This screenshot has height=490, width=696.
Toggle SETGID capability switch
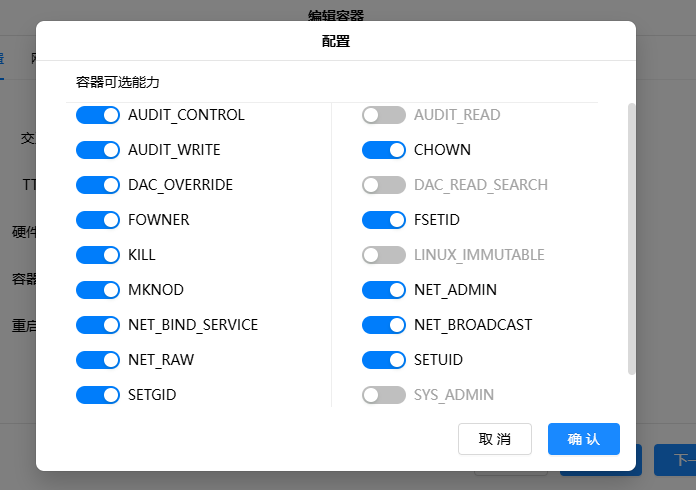pyautogui.click(x=98, y=395)
